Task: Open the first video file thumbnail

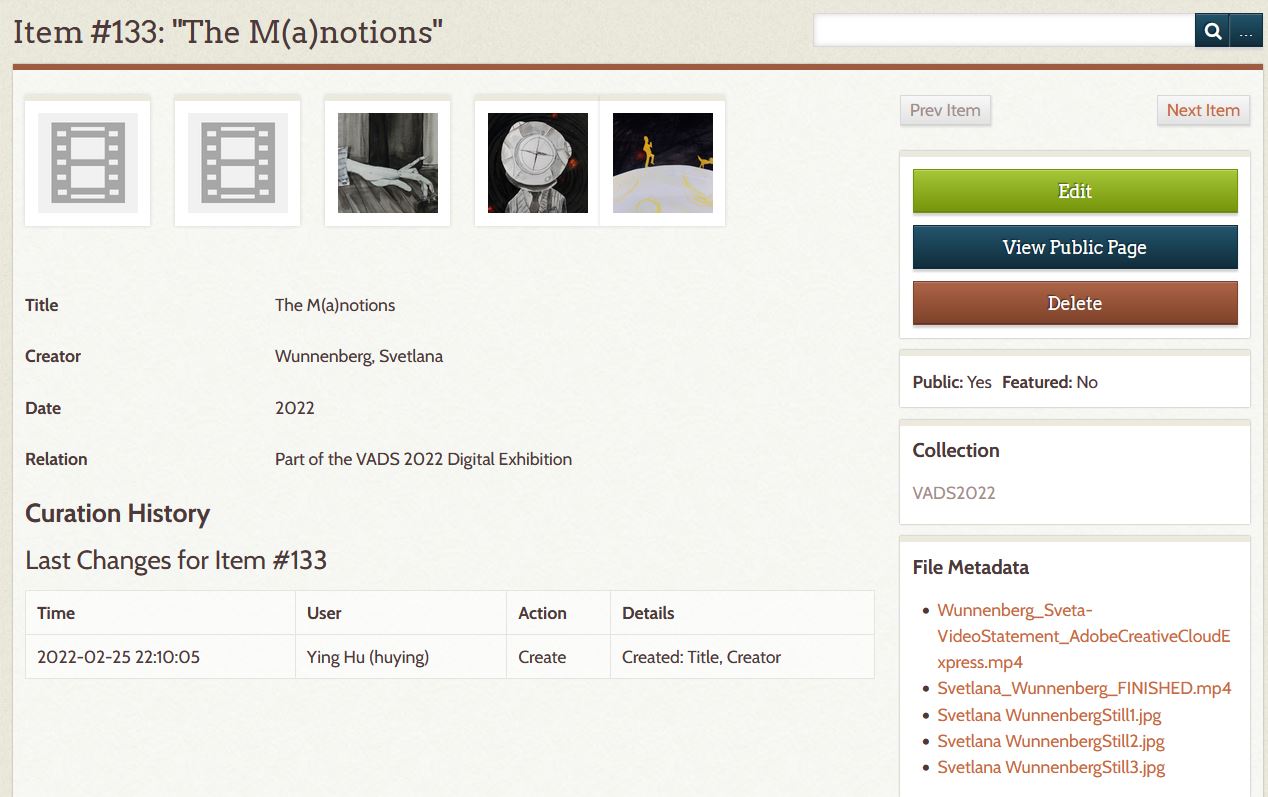Action: (x=87, y=162)
